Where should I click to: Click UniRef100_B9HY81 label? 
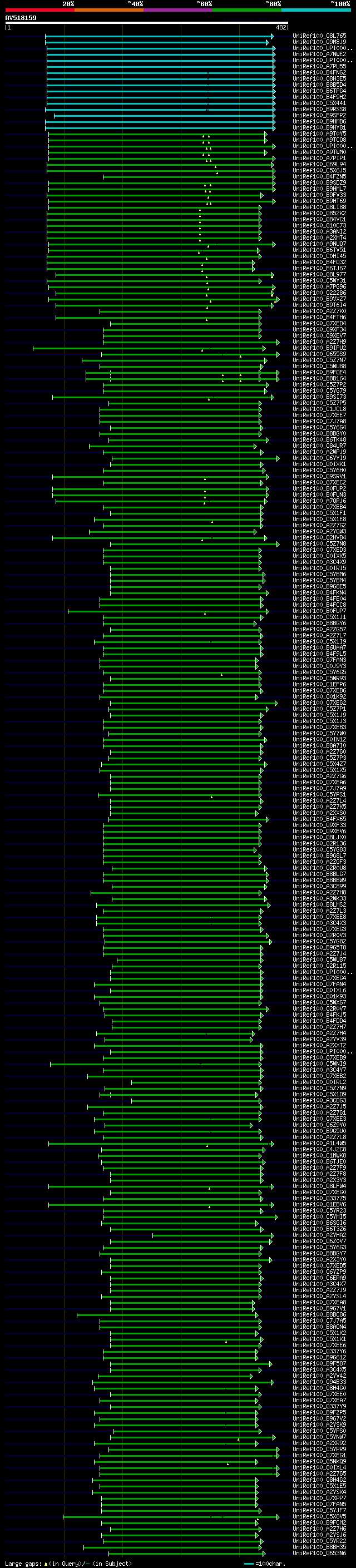pyautogui.click(x=319, y=128)
